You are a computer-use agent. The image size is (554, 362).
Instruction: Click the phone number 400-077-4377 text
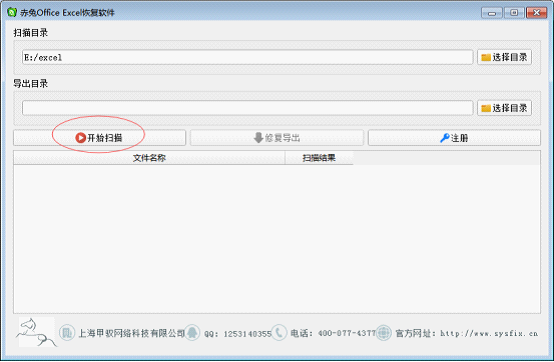point(347,333)
